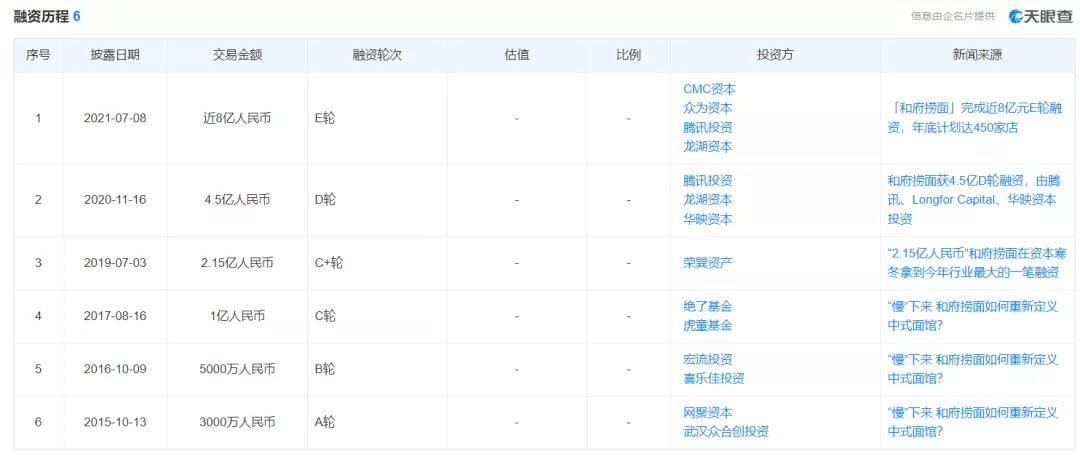Click the 交易金额 column header
This screenshot has width=1080, height=459.
tap(237, 55)
